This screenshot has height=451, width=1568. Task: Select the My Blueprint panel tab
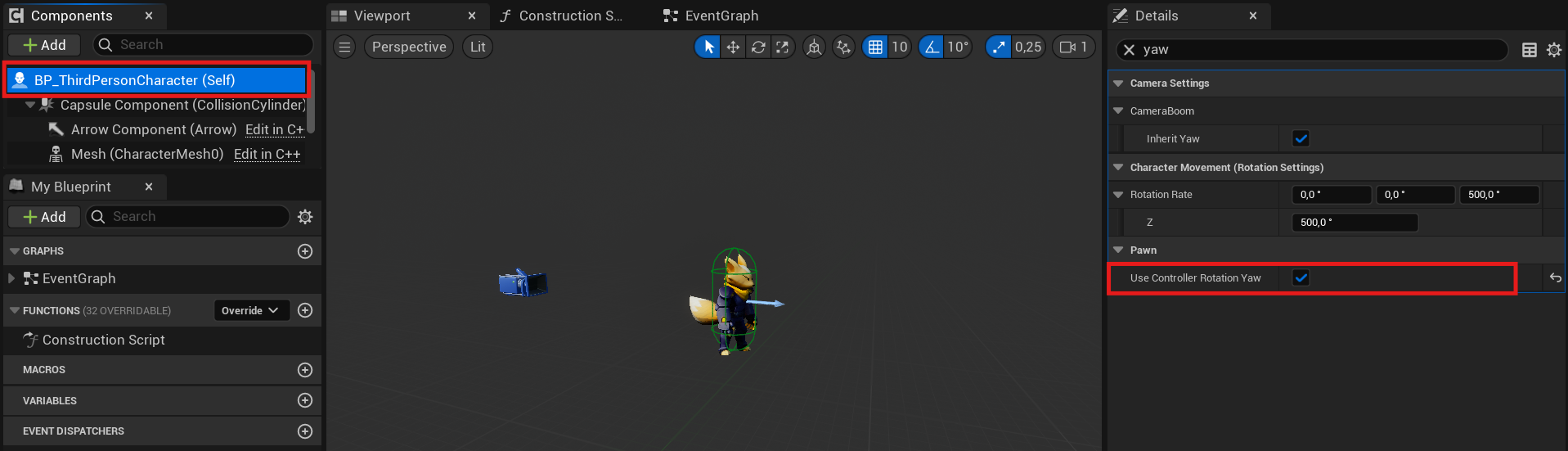pos(70,187)
